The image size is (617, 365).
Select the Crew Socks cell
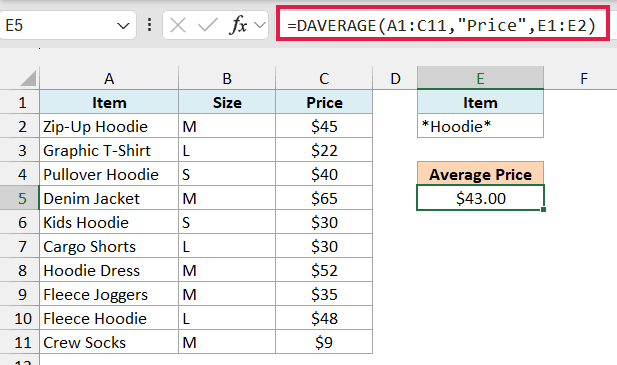[109, 342]
